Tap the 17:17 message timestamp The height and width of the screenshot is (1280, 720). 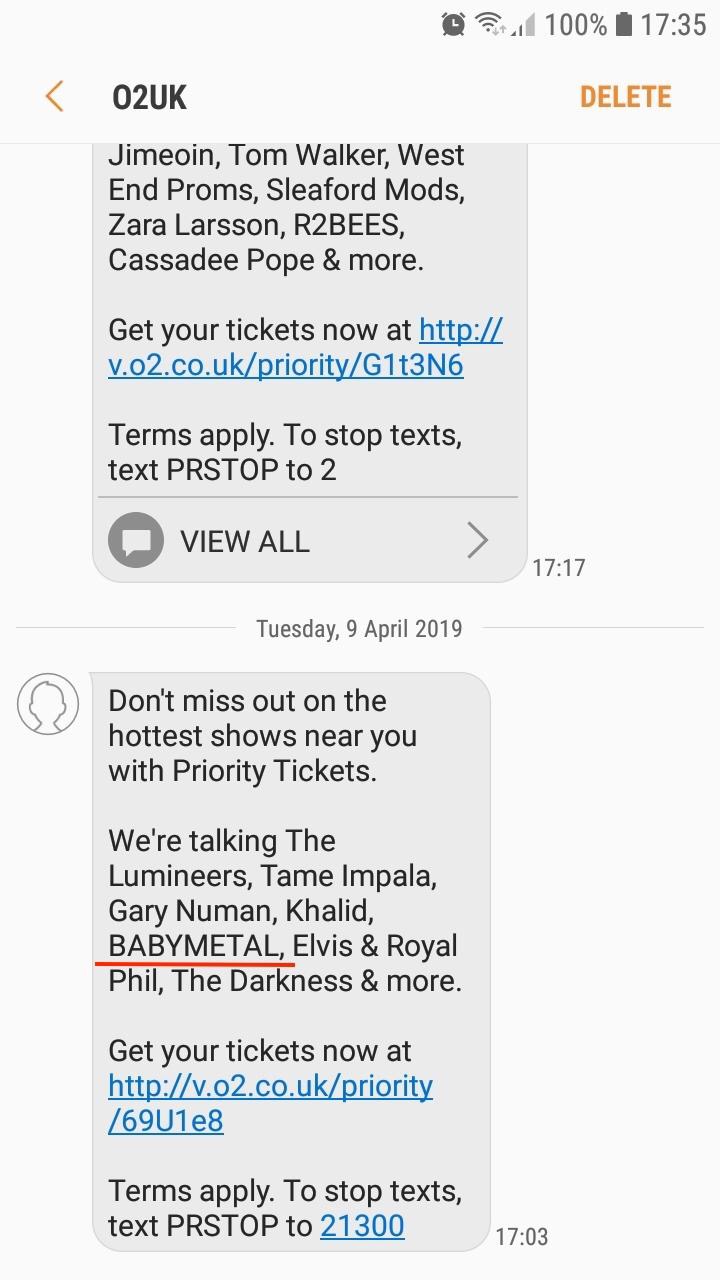558,568
